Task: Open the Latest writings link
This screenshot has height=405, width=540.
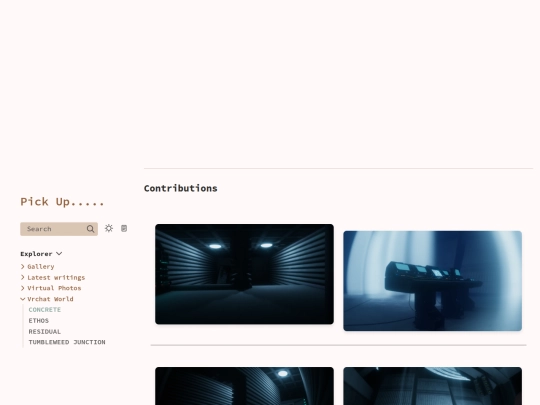Action: pyautogui.click(x=56, y=278)
